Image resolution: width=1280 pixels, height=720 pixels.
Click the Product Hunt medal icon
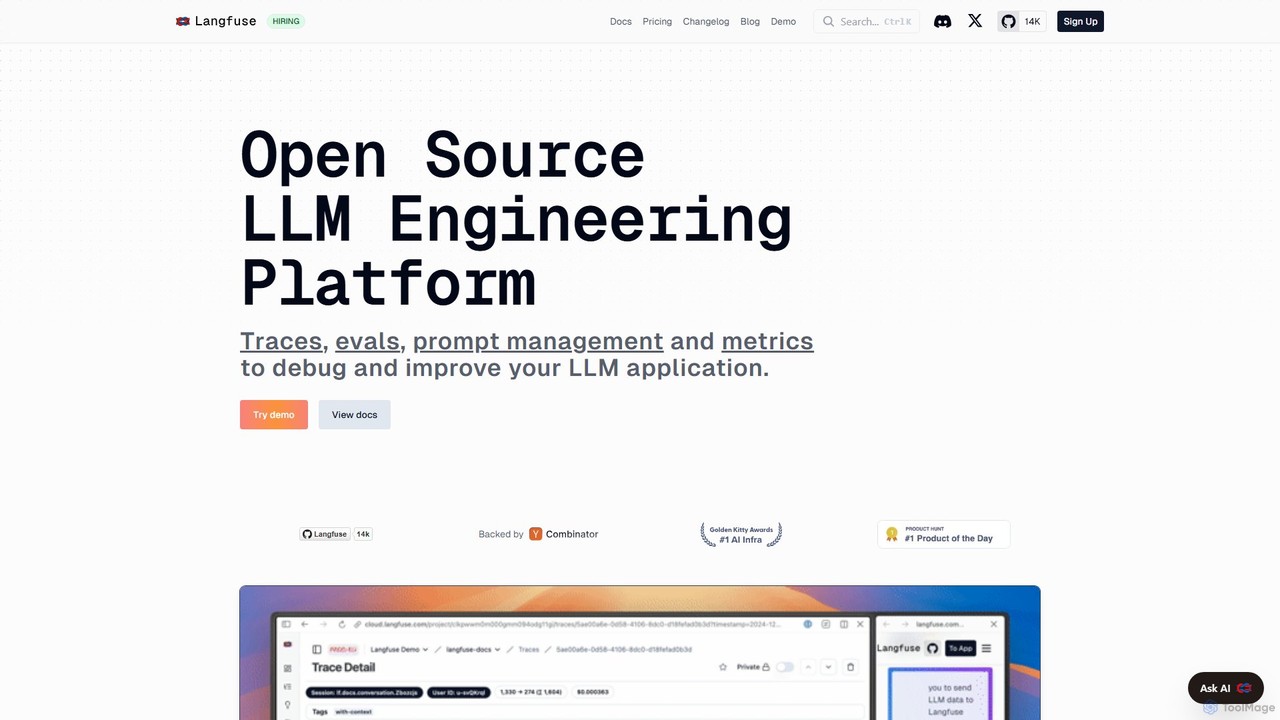coord(892,534)
